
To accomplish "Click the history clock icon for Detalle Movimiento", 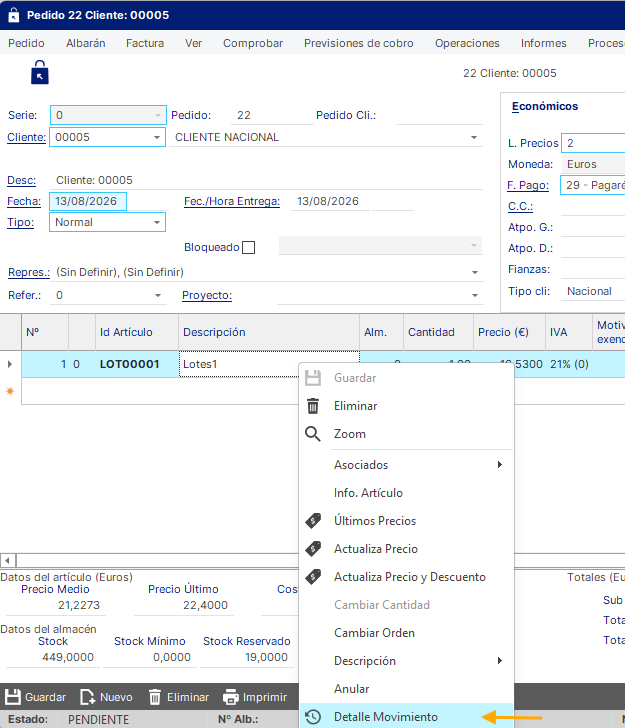I will pos(313,717).
